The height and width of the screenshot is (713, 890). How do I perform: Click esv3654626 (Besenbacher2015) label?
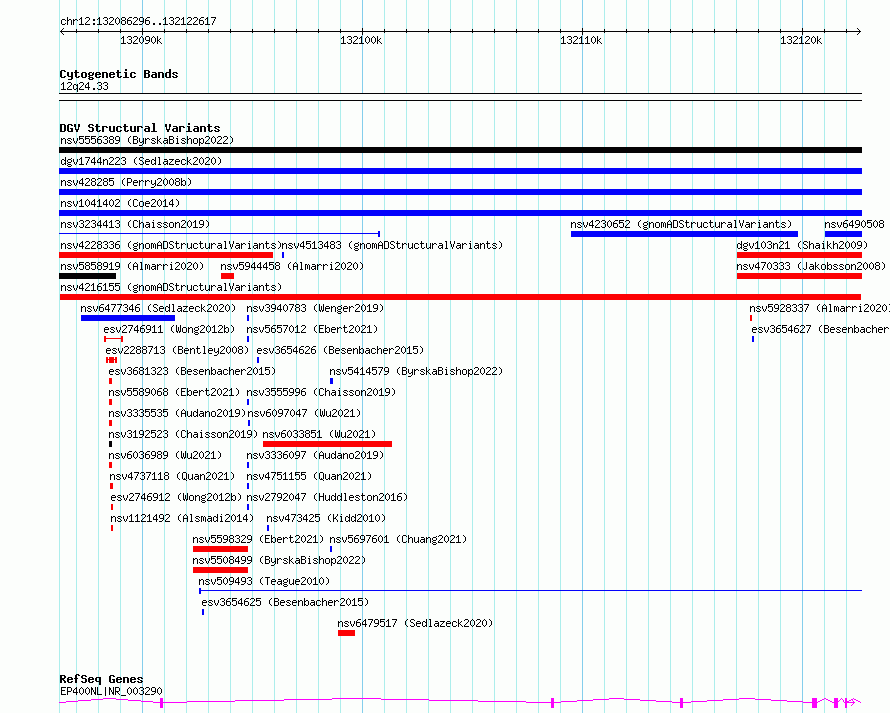click(340, 350)
